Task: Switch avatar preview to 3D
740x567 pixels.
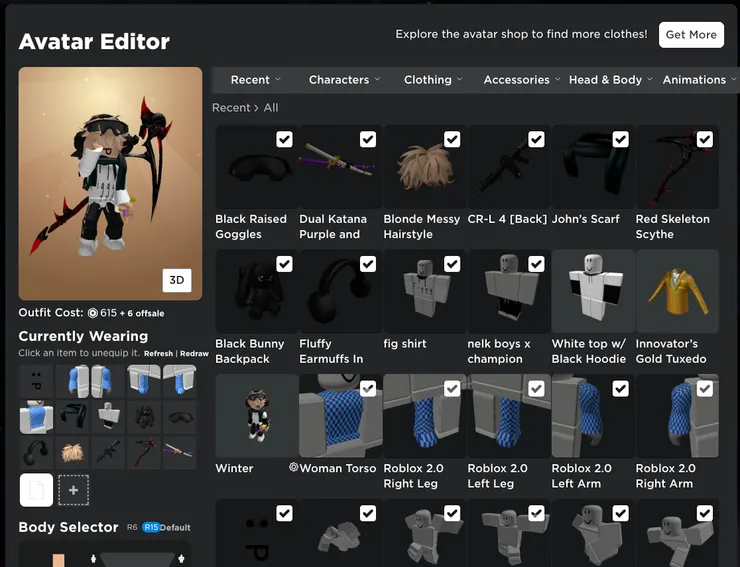Action: (x=177, y=280)
